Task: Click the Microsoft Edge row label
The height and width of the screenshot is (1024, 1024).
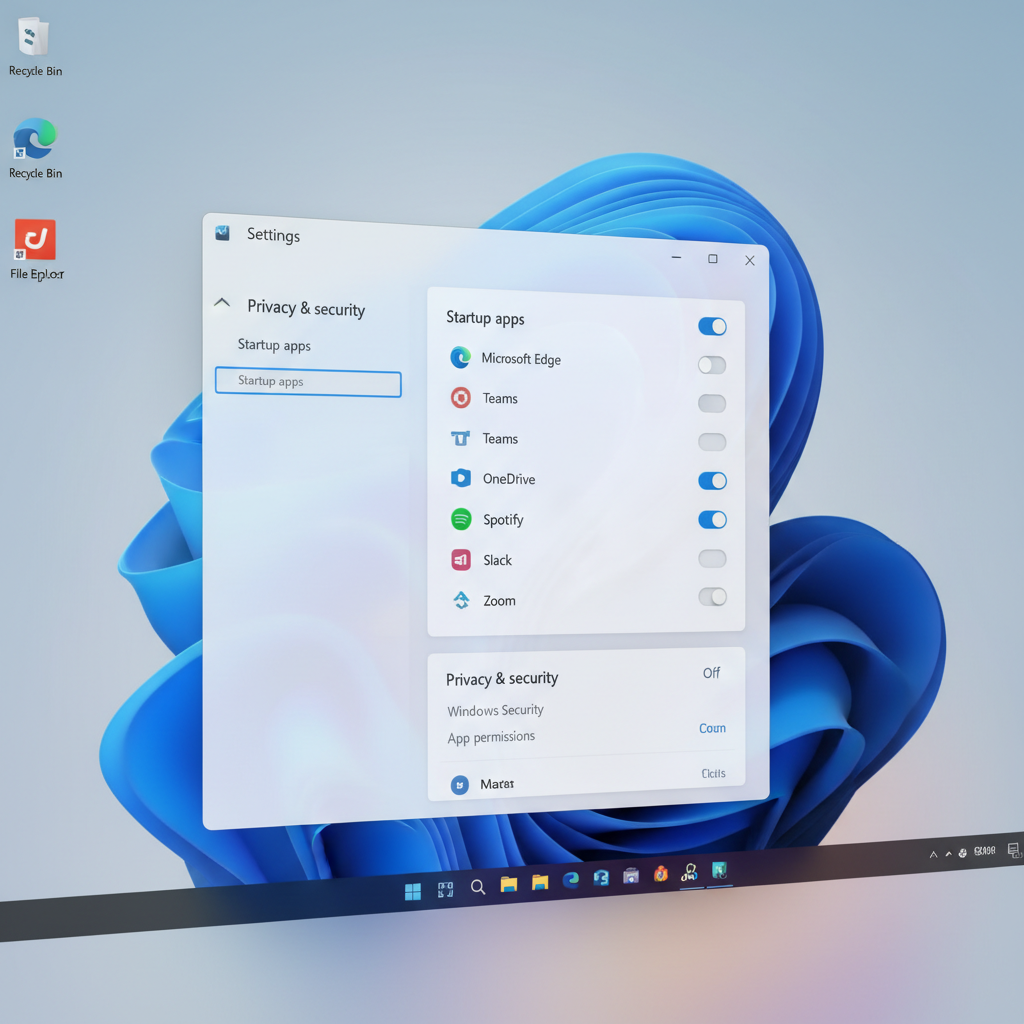Action: (x=521, y=359)
